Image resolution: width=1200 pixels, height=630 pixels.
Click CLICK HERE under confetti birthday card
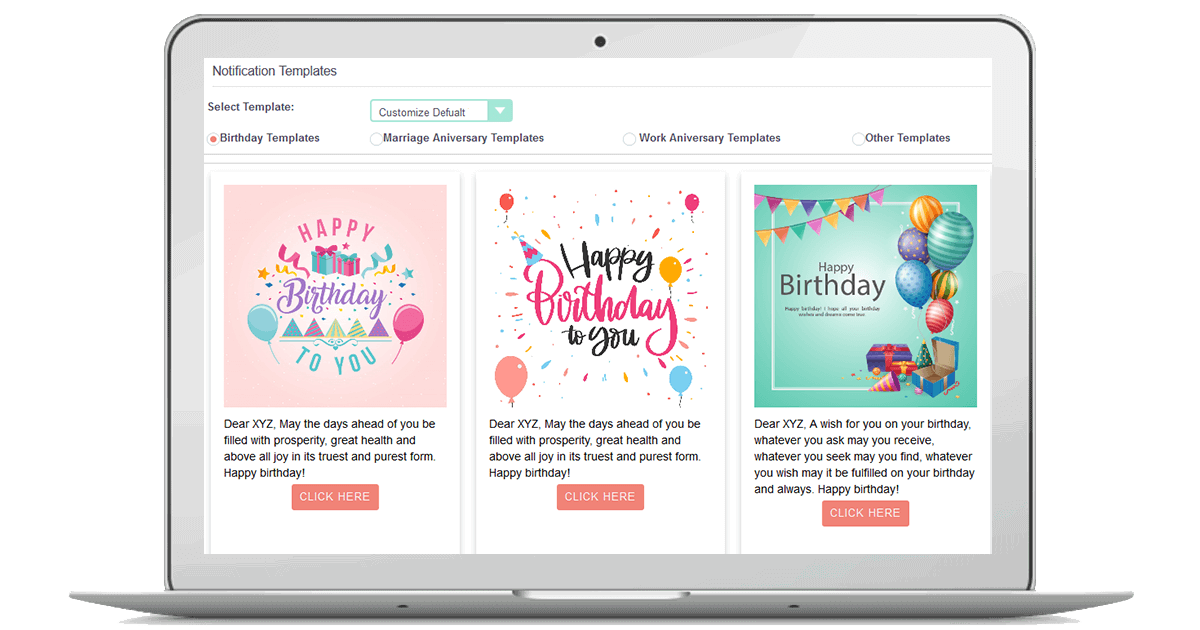[x=600, y=497]
